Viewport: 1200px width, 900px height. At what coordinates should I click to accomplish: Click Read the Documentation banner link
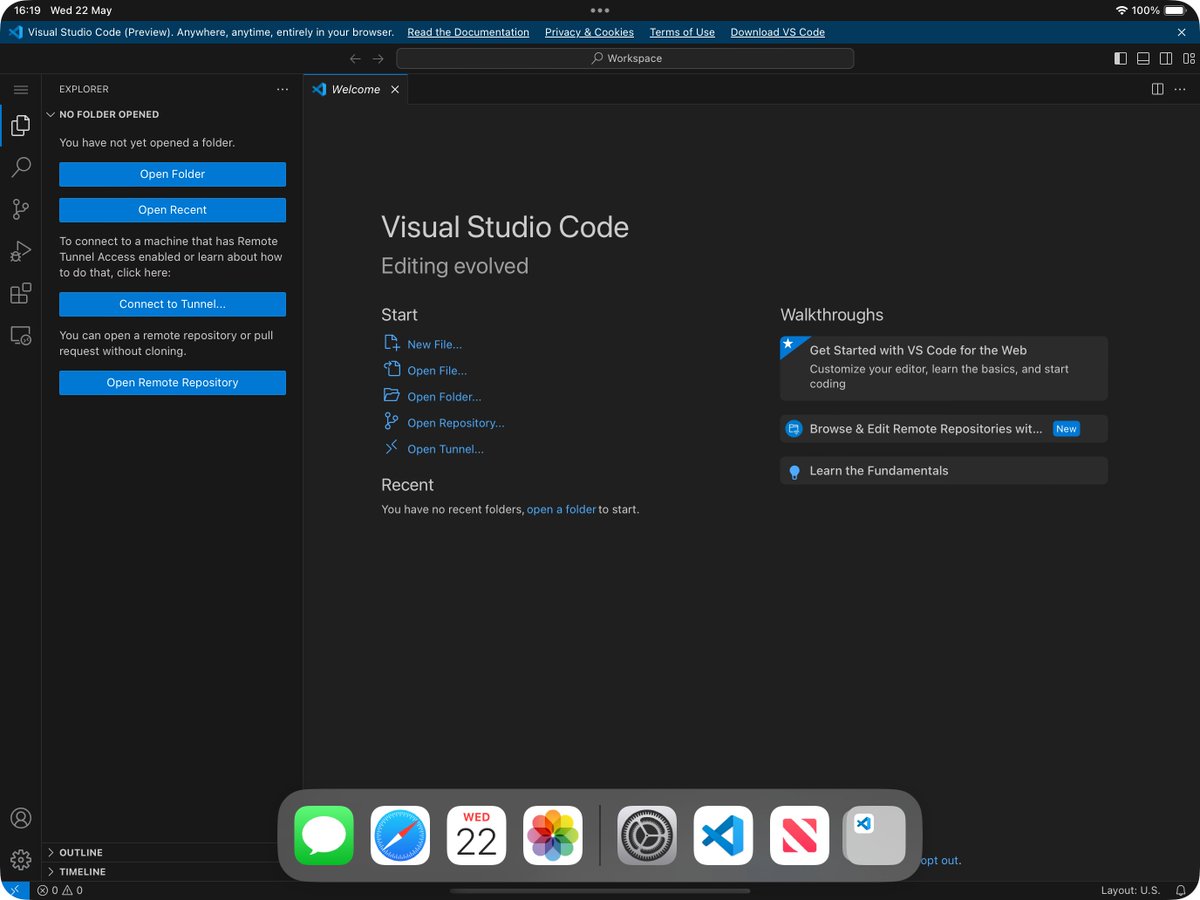point(468,32)
